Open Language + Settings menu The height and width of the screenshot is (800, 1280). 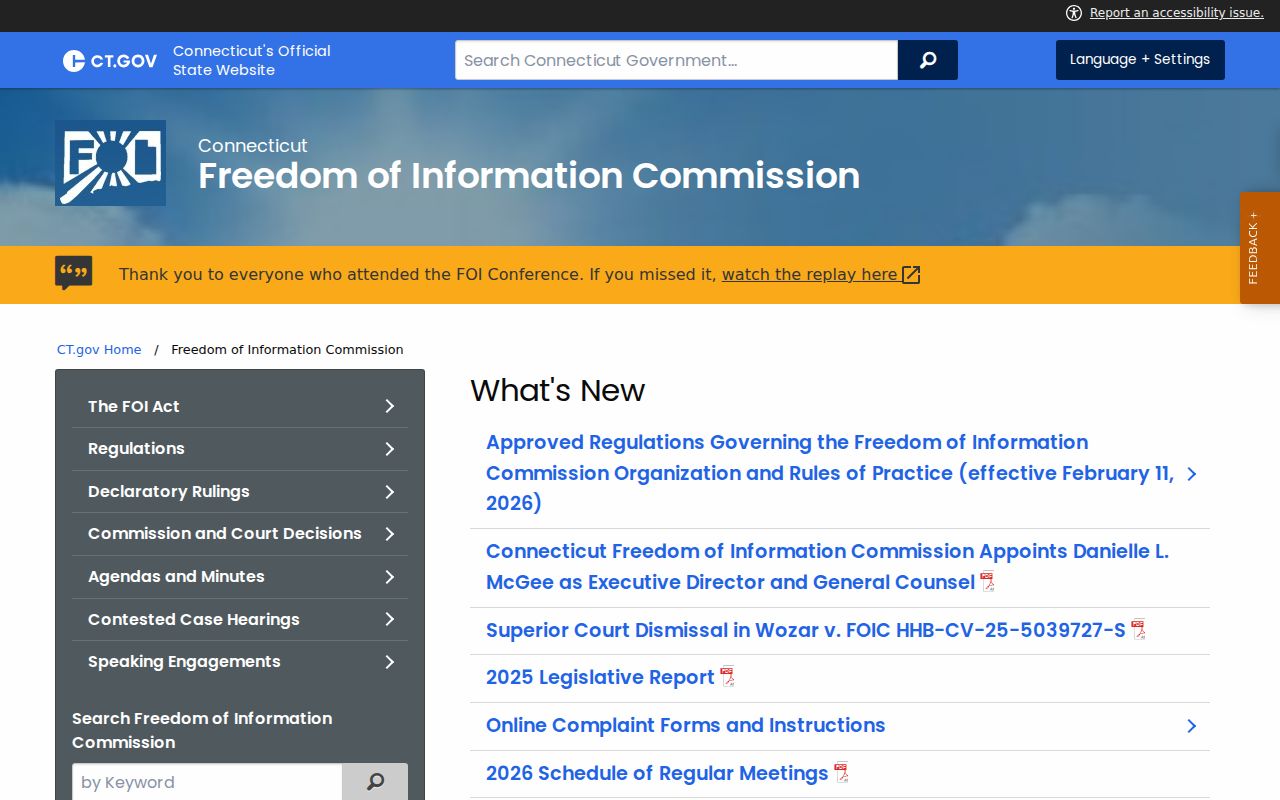point(1140,60)
